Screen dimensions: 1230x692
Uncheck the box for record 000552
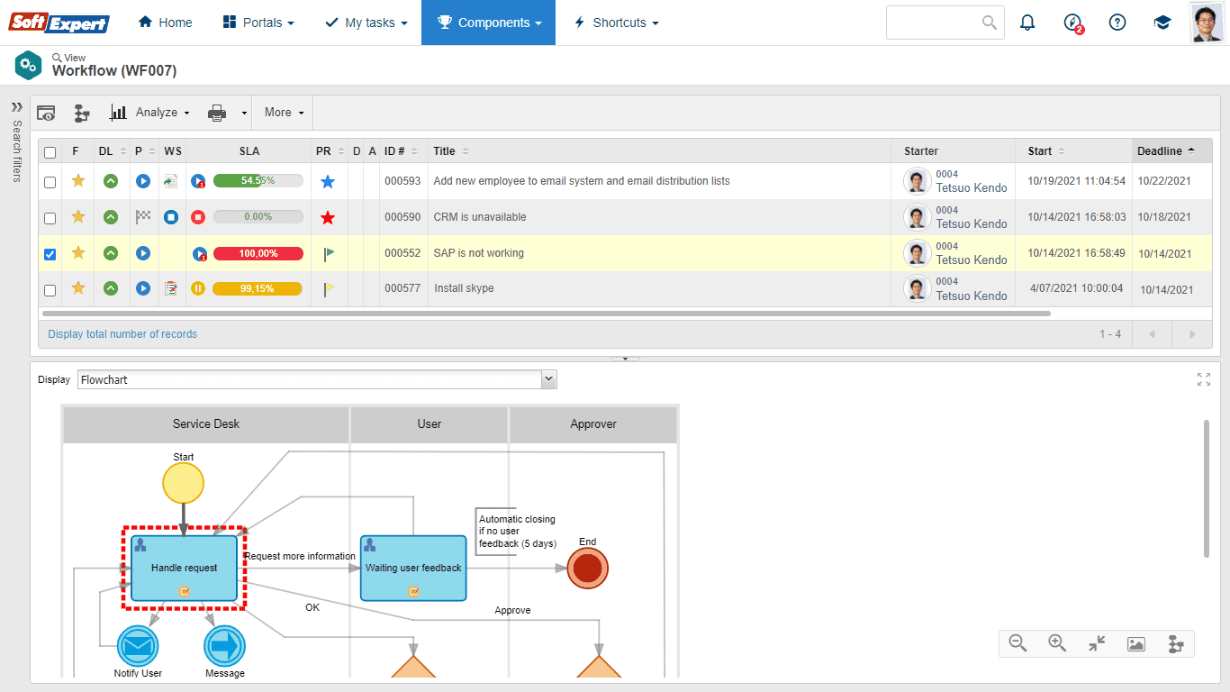pos(50,254)
